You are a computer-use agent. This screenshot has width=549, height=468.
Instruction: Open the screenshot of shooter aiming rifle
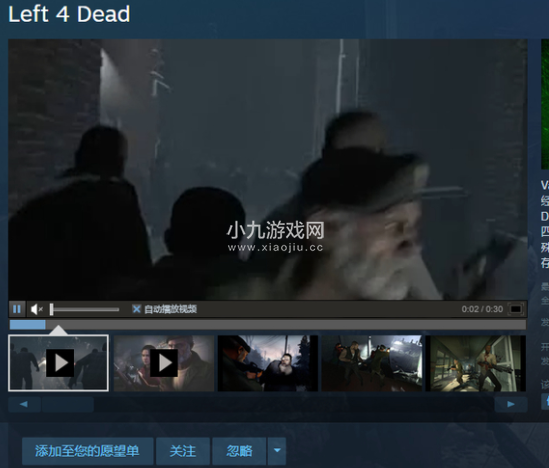click(x=268, y=363)
